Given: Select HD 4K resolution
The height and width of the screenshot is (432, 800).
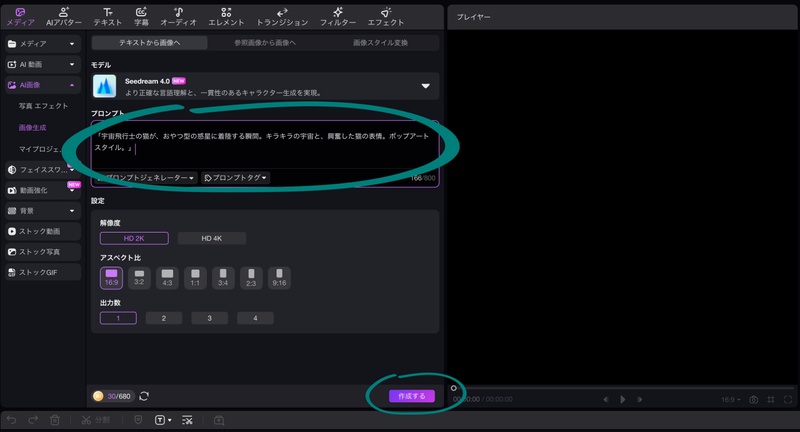Looking at the screenshot, I should click(x=212, y=238).
